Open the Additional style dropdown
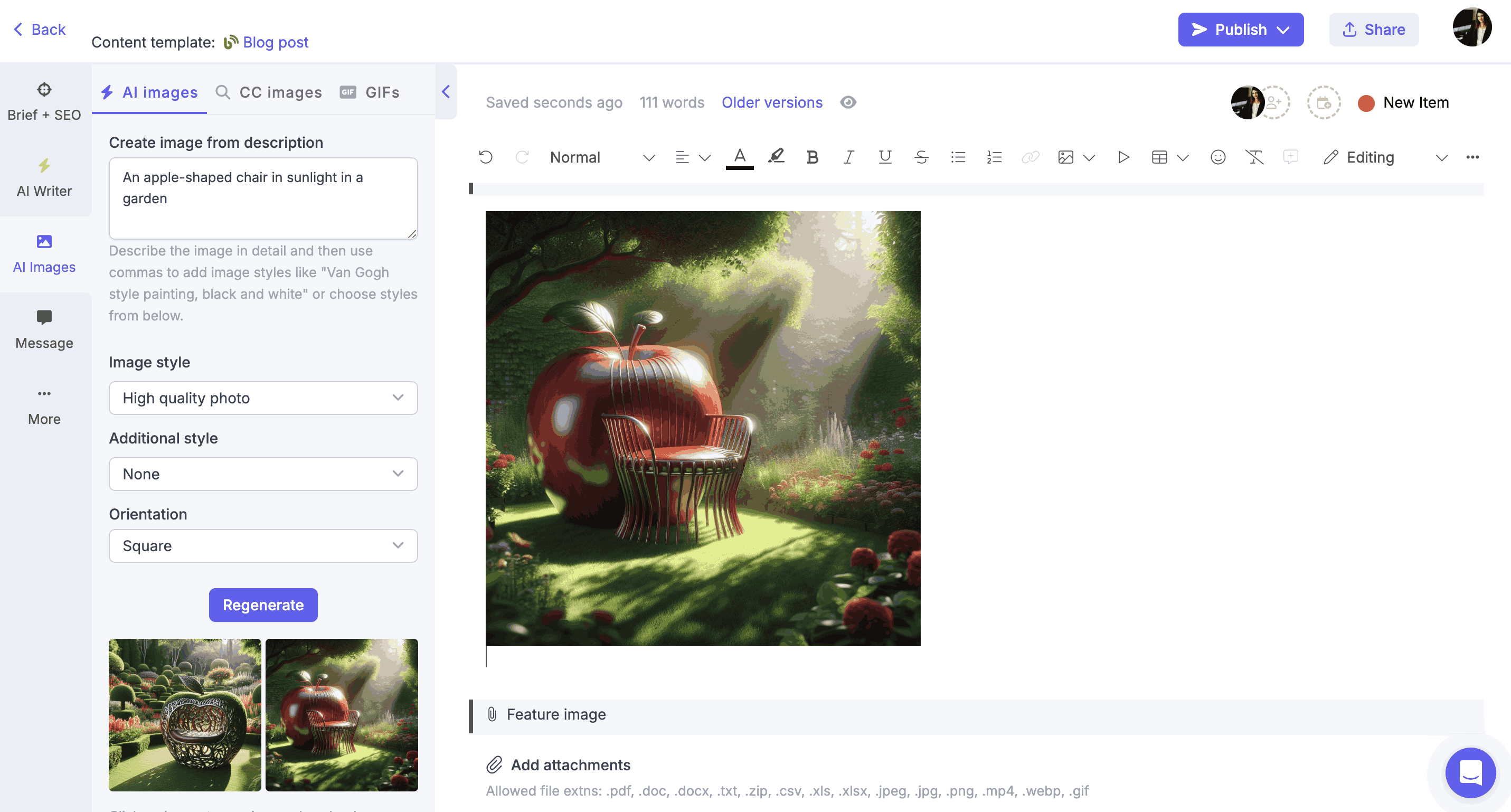The height and width of the screenshot is (812, 1511). [263, 474]
